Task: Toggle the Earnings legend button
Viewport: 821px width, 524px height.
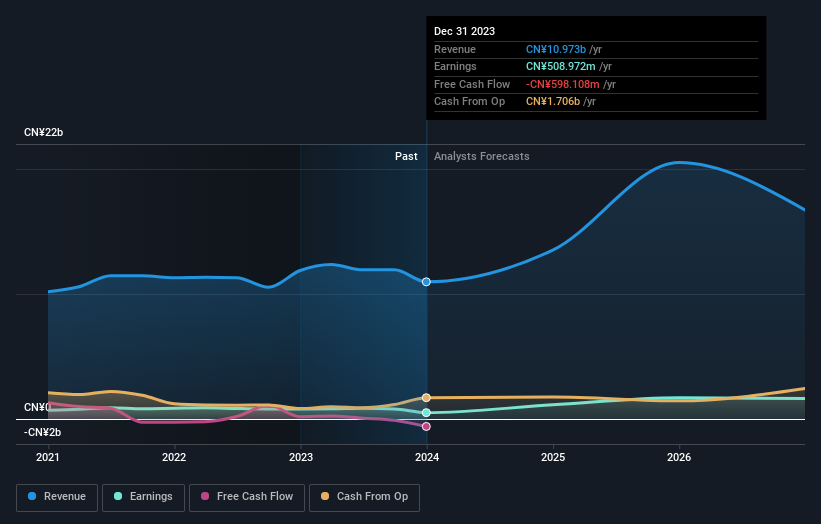Action: (x=143, y=497)
